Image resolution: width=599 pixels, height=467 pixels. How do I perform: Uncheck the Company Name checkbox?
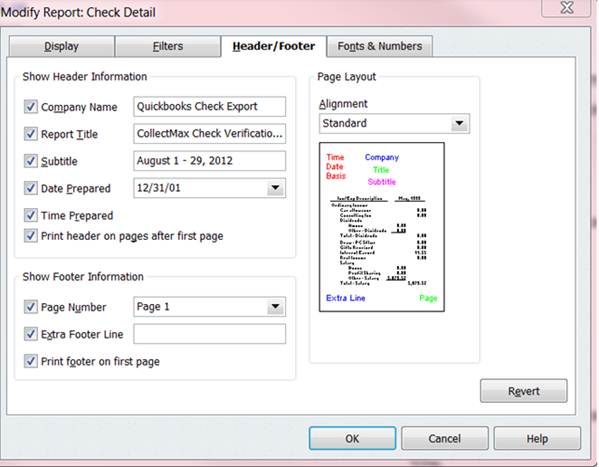click(x=31, y=107)
